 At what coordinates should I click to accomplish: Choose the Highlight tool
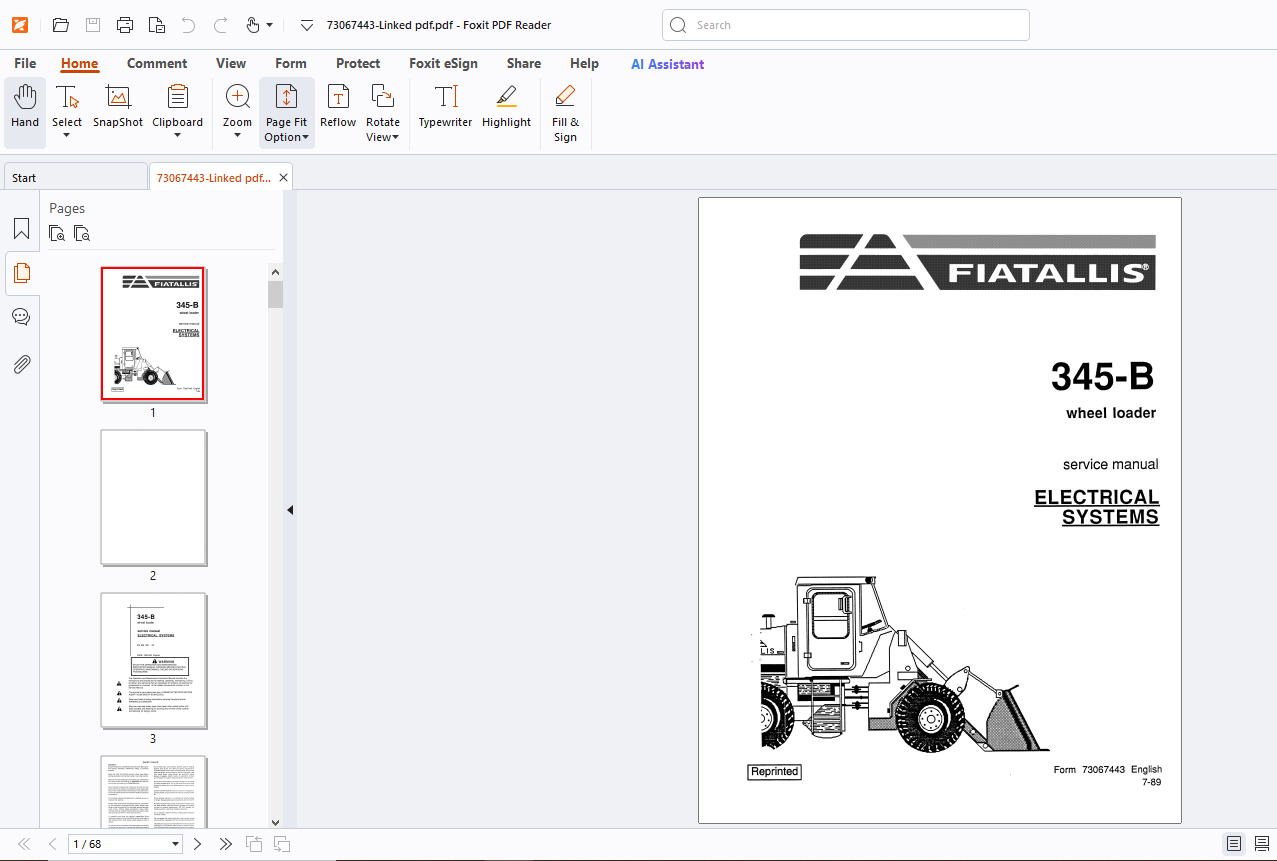506,107
